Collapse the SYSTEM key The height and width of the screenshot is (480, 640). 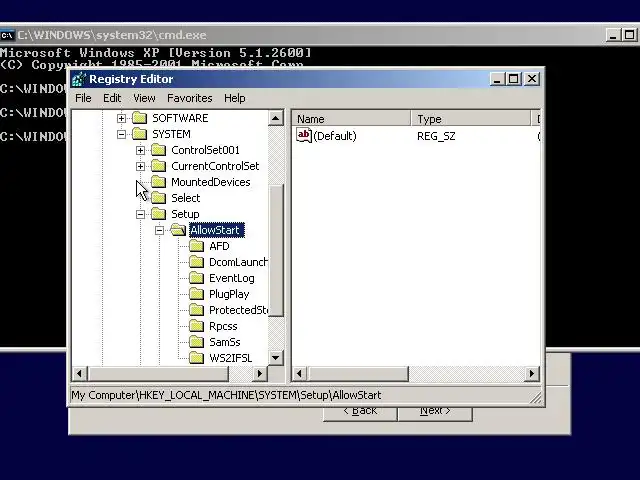(121, 134)
